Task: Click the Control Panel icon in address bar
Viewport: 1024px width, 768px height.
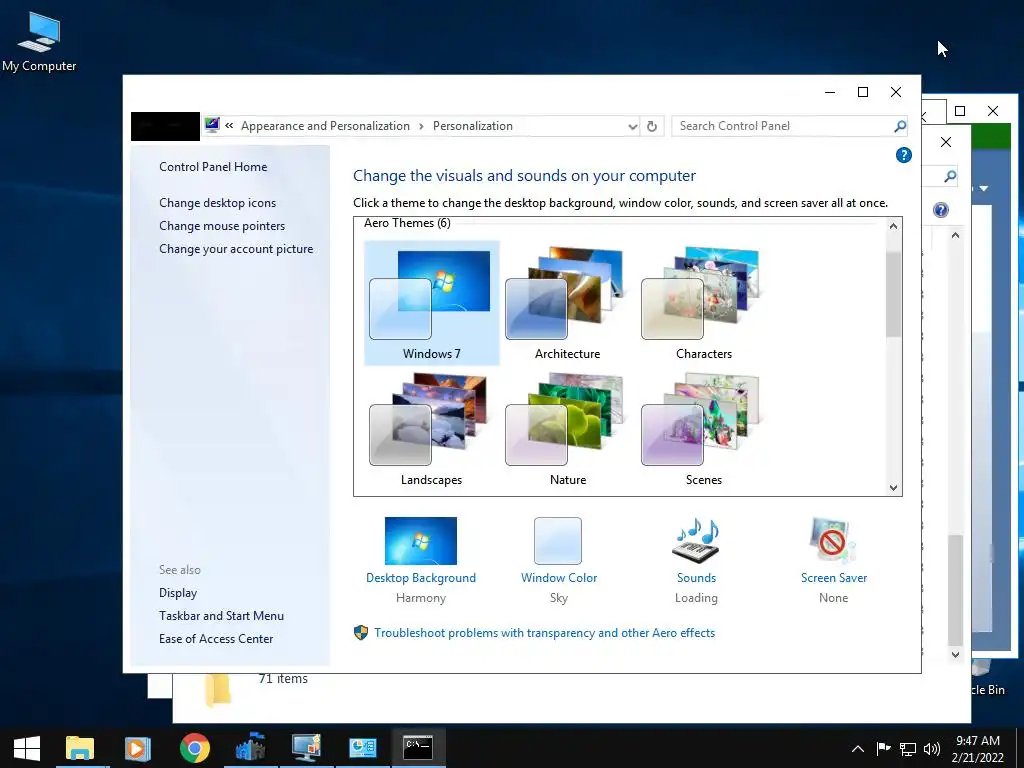Action: point(212,125)
